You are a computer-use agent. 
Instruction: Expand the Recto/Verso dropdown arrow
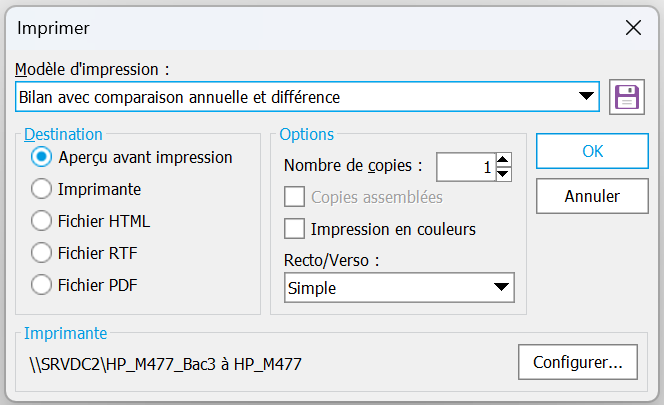click(501, 288)
